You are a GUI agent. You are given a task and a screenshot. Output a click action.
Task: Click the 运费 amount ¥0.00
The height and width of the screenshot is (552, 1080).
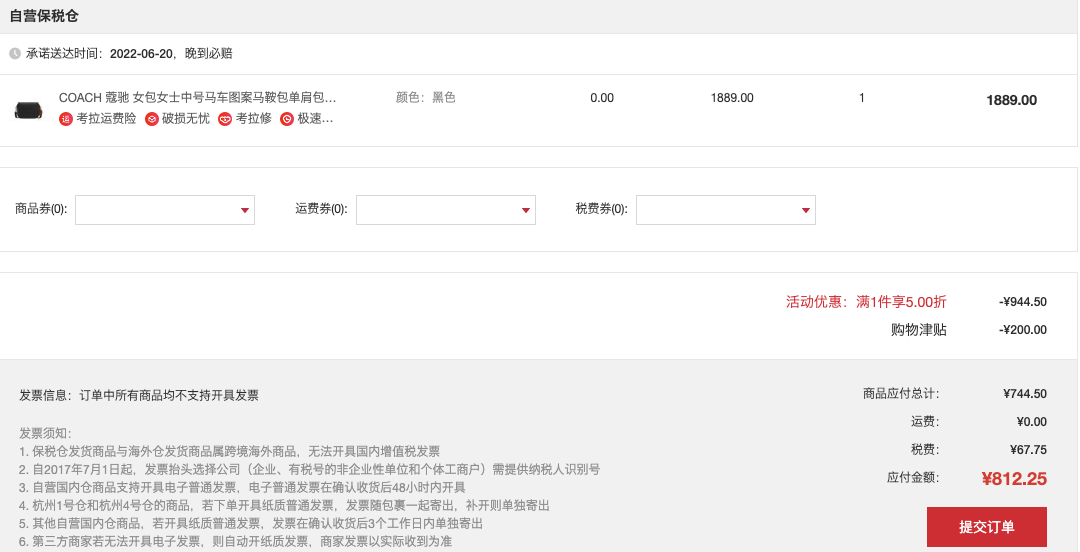point(1032,422)
